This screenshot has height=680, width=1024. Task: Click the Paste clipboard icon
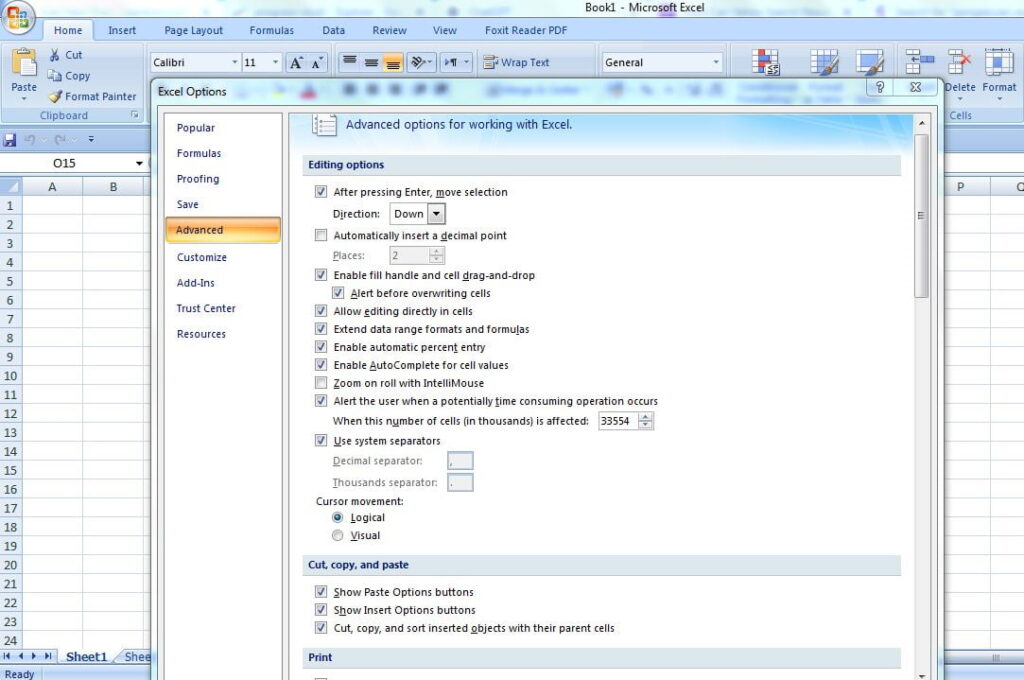click(24, 64)
